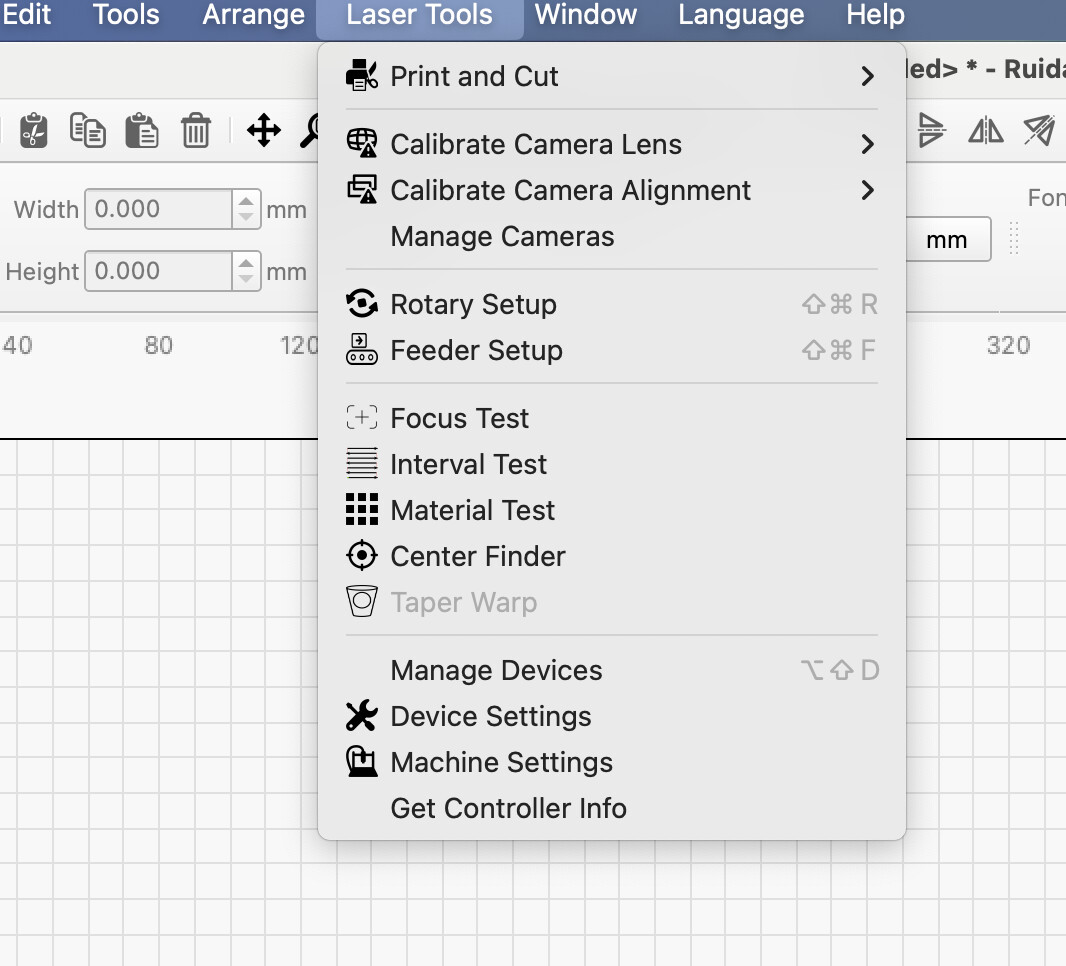Screen dimensions: 1066x966
Task: Click the Flip Horizontal mirror icon
Action: [x=985, y=130]
